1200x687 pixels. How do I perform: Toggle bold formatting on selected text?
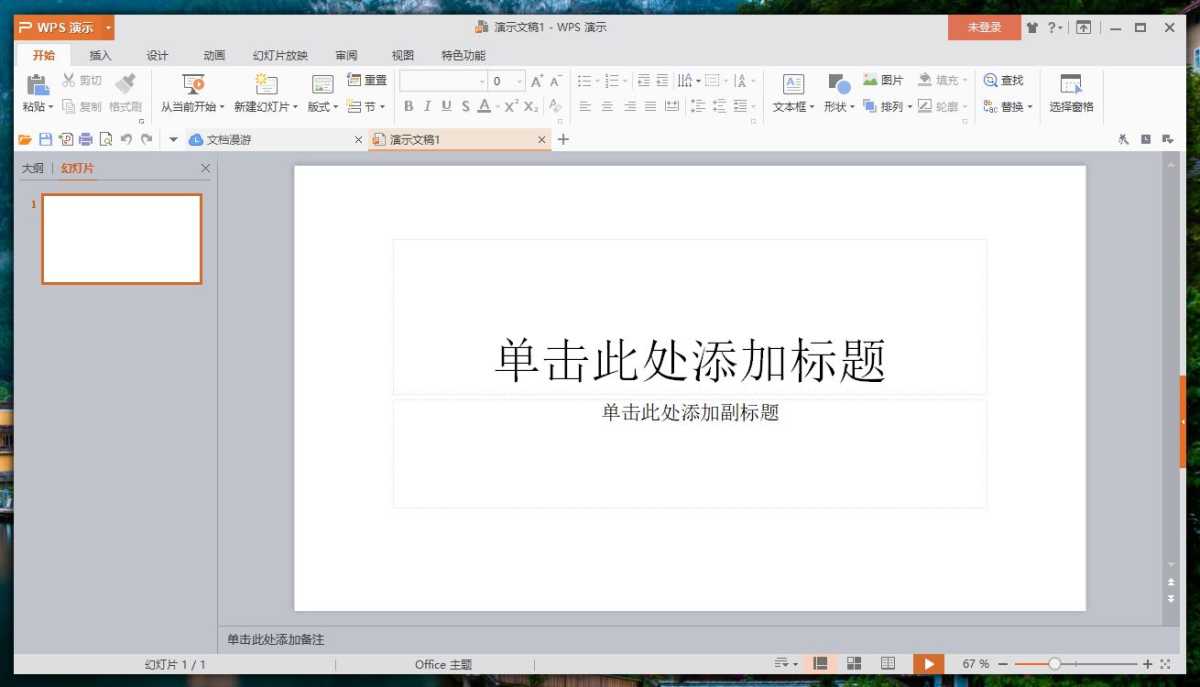[x=409, y=105]
